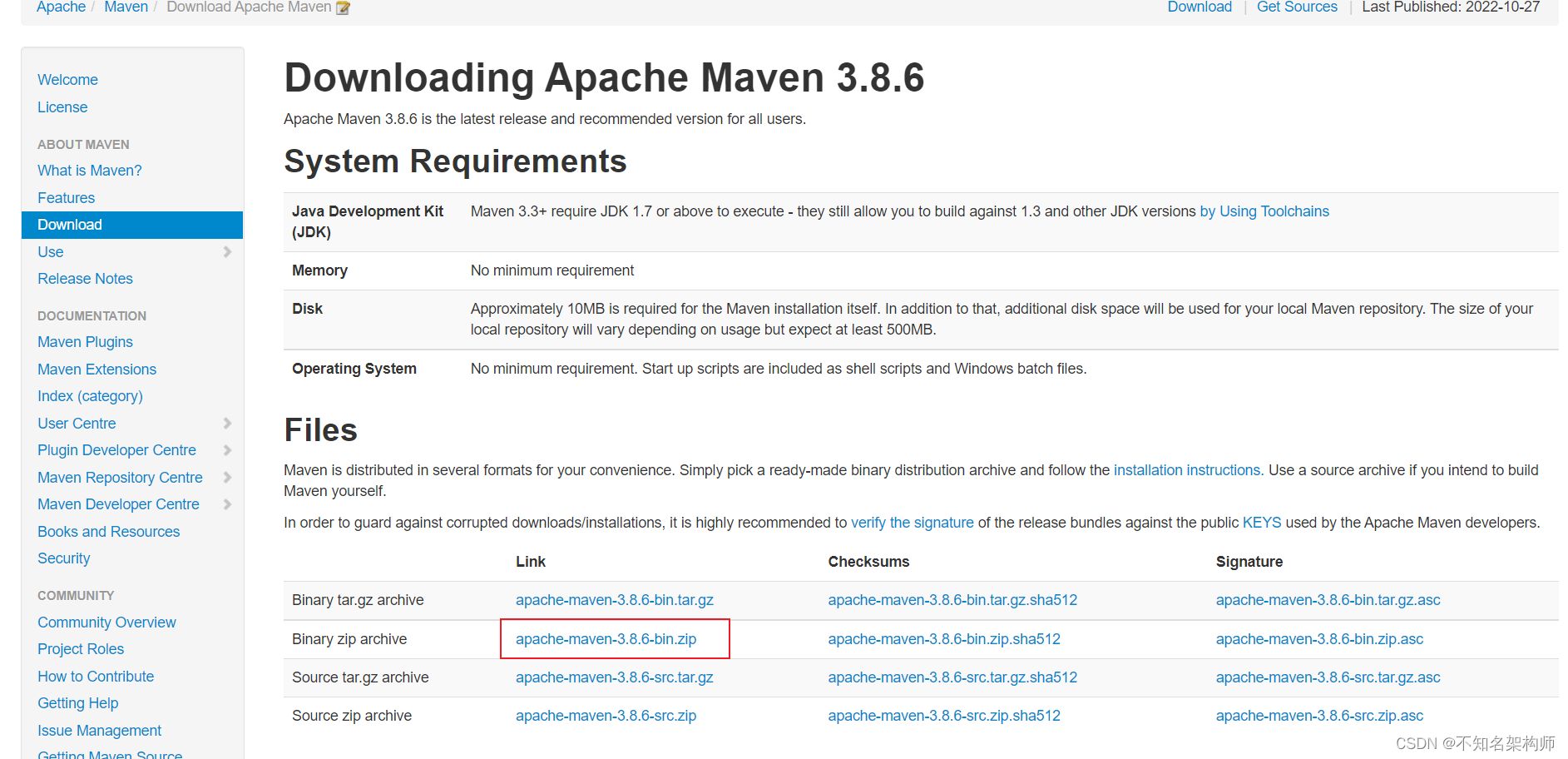Open Getting Help sidebar link

pos(77,703)
